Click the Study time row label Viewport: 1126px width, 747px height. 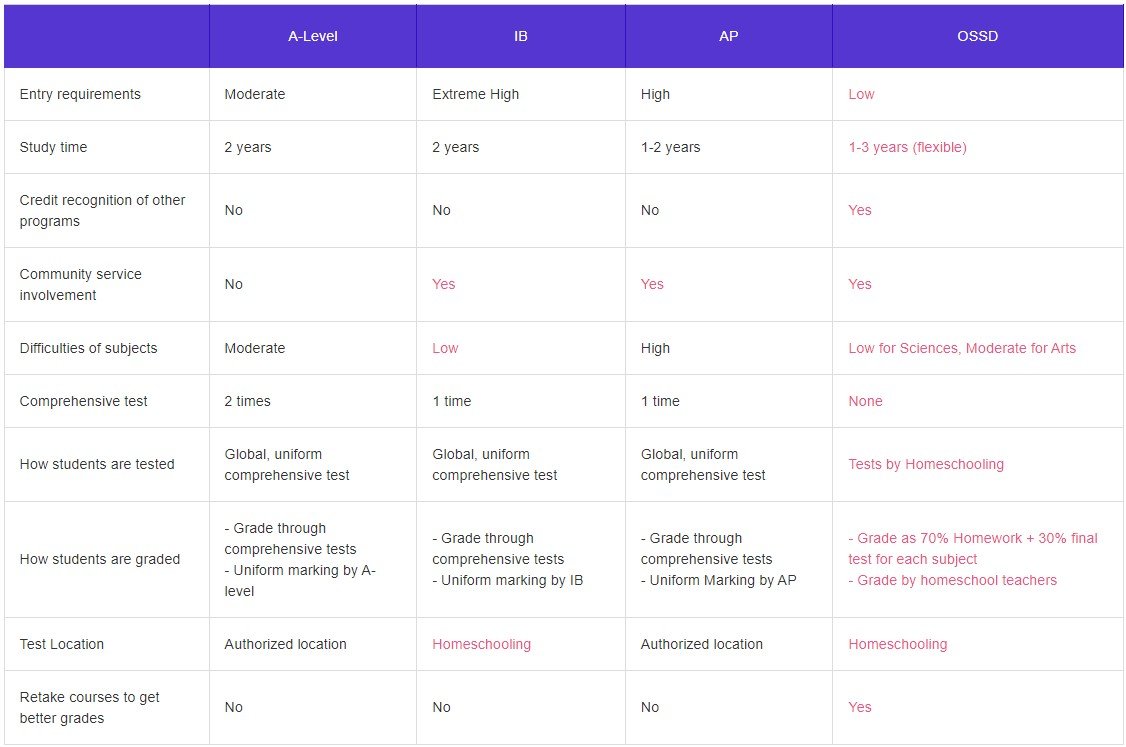click(53, 147)
